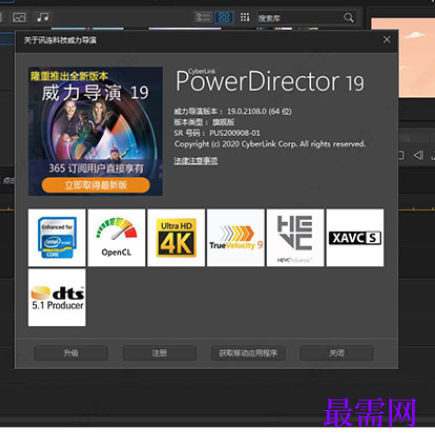Click the Ultra HD 4K logo tile
Screen dimensions: 435x444
(x=176, y=238)
